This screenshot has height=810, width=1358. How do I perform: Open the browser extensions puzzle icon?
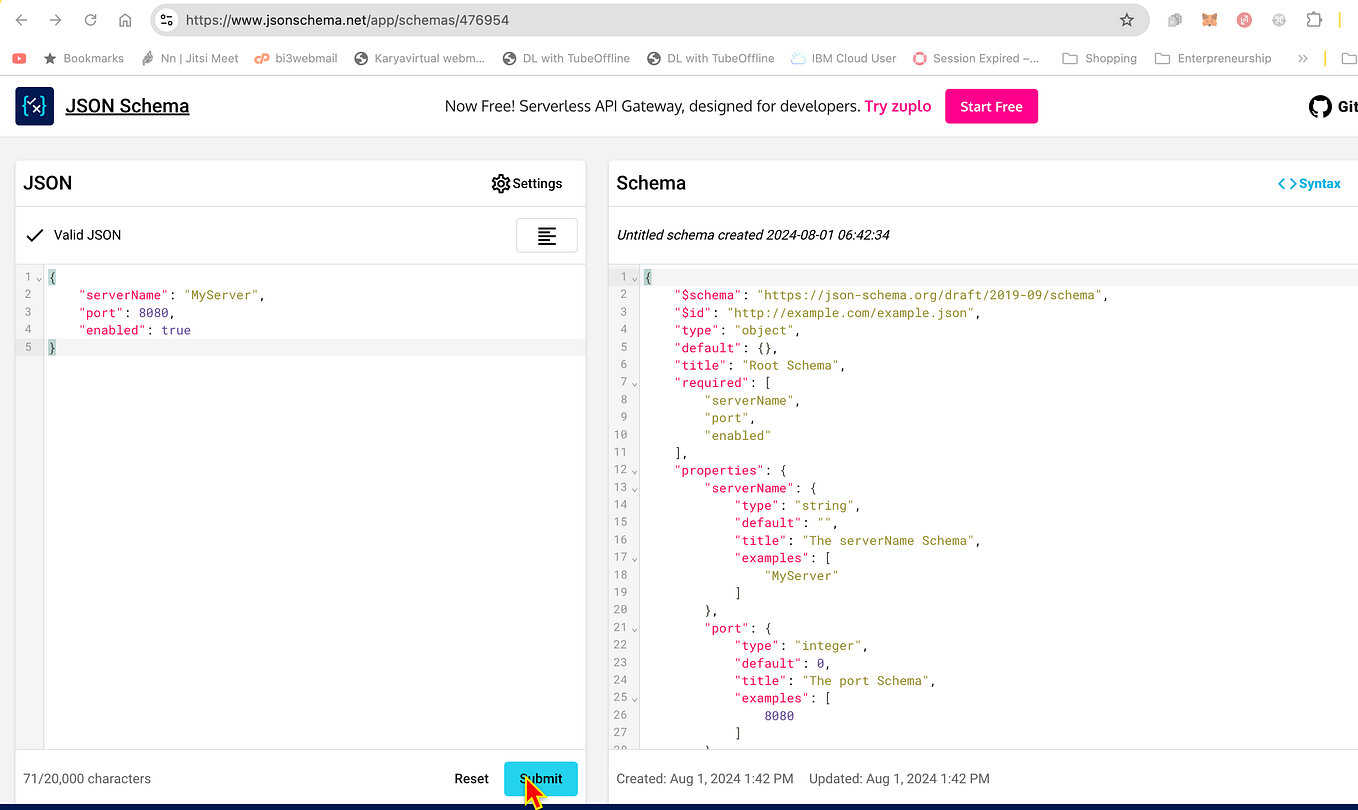(x=1314, y=19)
